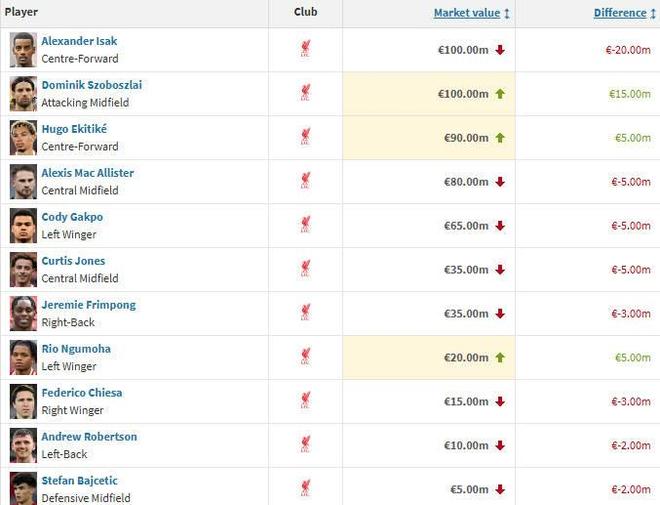Click Liverpool crest in Alexander Isak row

point(305,49)
